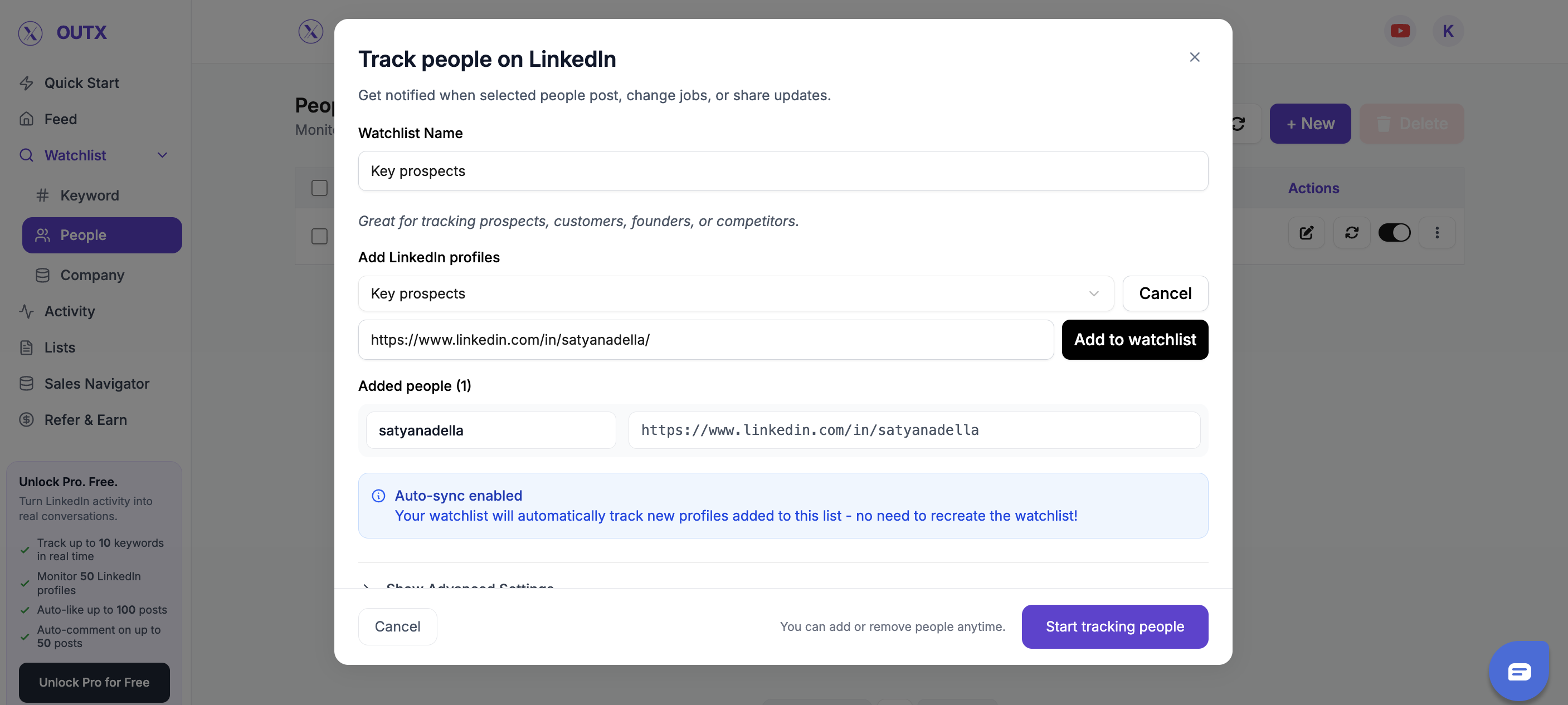Click the Watchlist Name input field
1568x705 pixels.
coord(782,171)
